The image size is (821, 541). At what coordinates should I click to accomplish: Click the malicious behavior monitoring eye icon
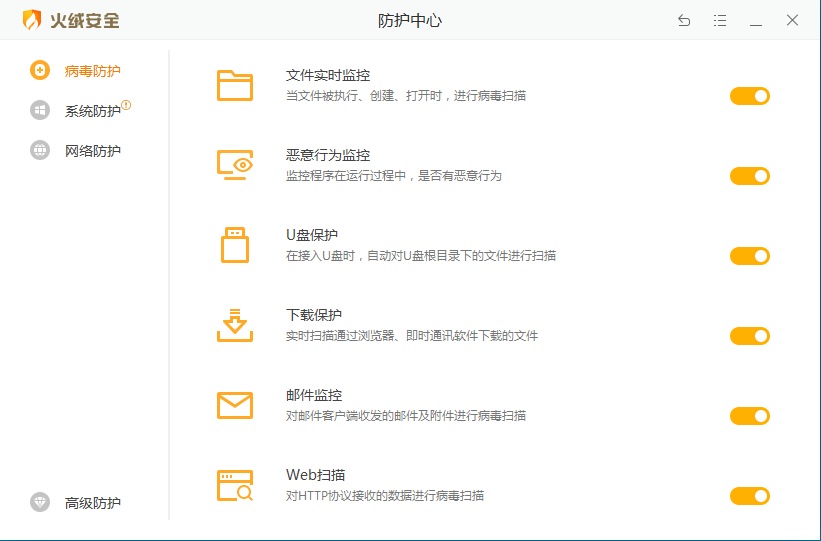tap(235, 165)
